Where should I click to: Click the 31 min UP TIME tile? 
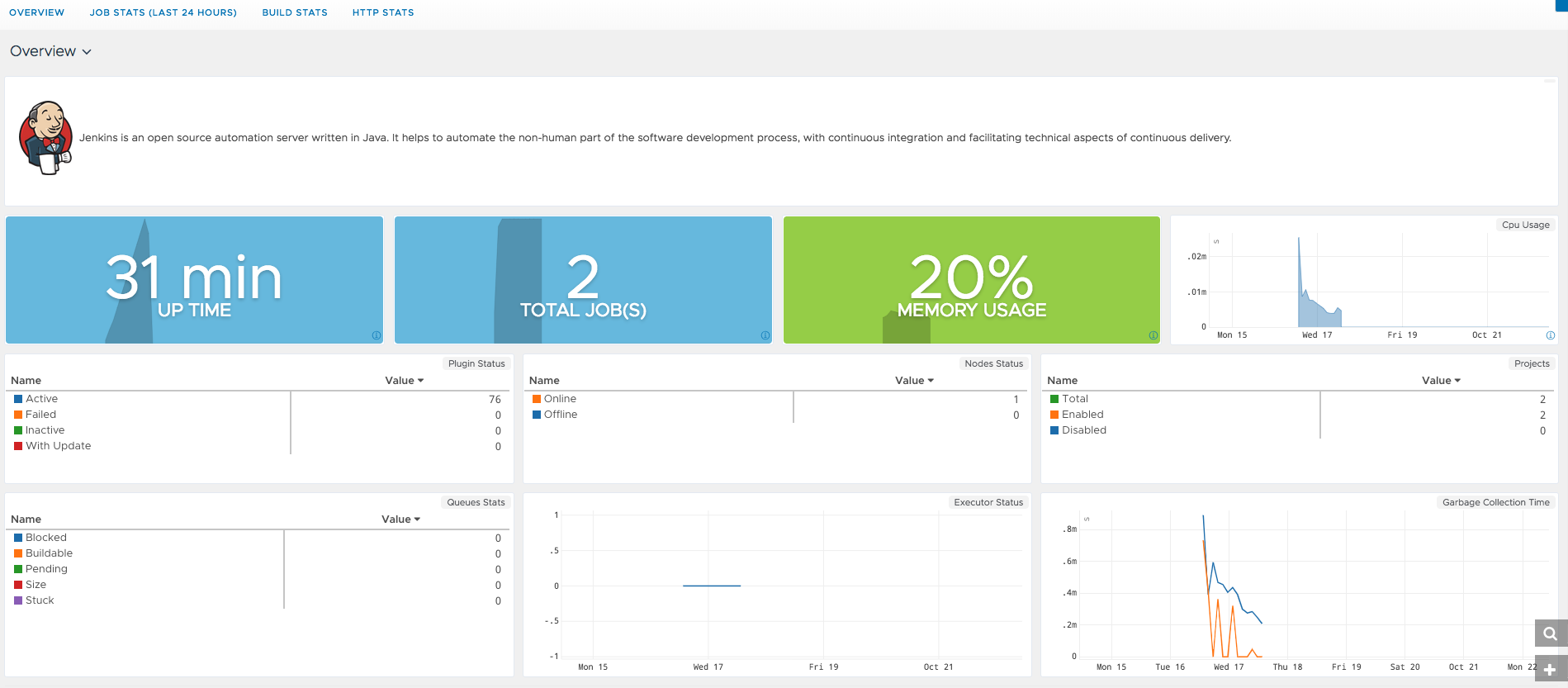point(194,280)
